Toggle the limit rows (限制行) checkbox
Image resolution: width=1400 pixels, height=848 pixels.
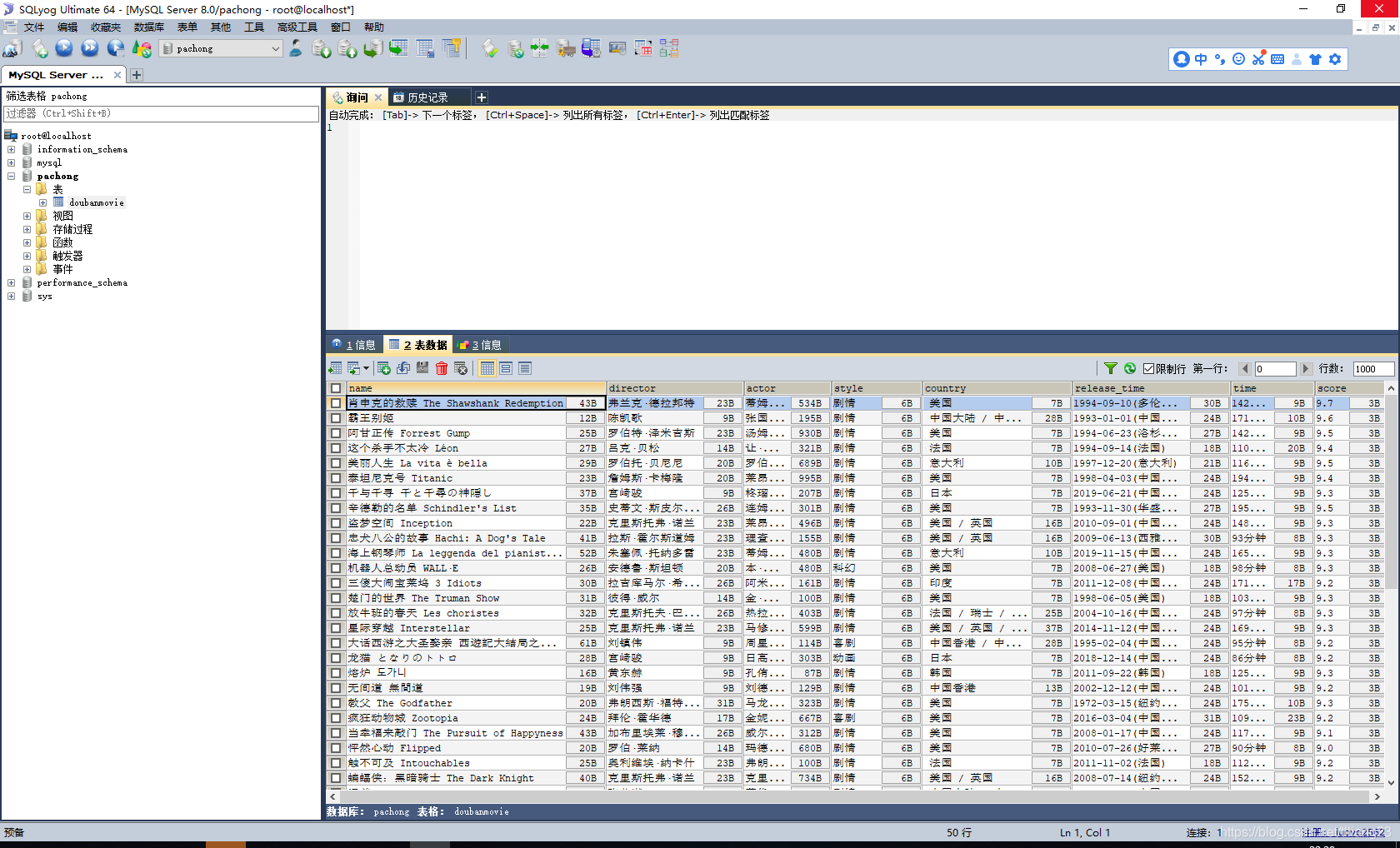[1148, 369]
